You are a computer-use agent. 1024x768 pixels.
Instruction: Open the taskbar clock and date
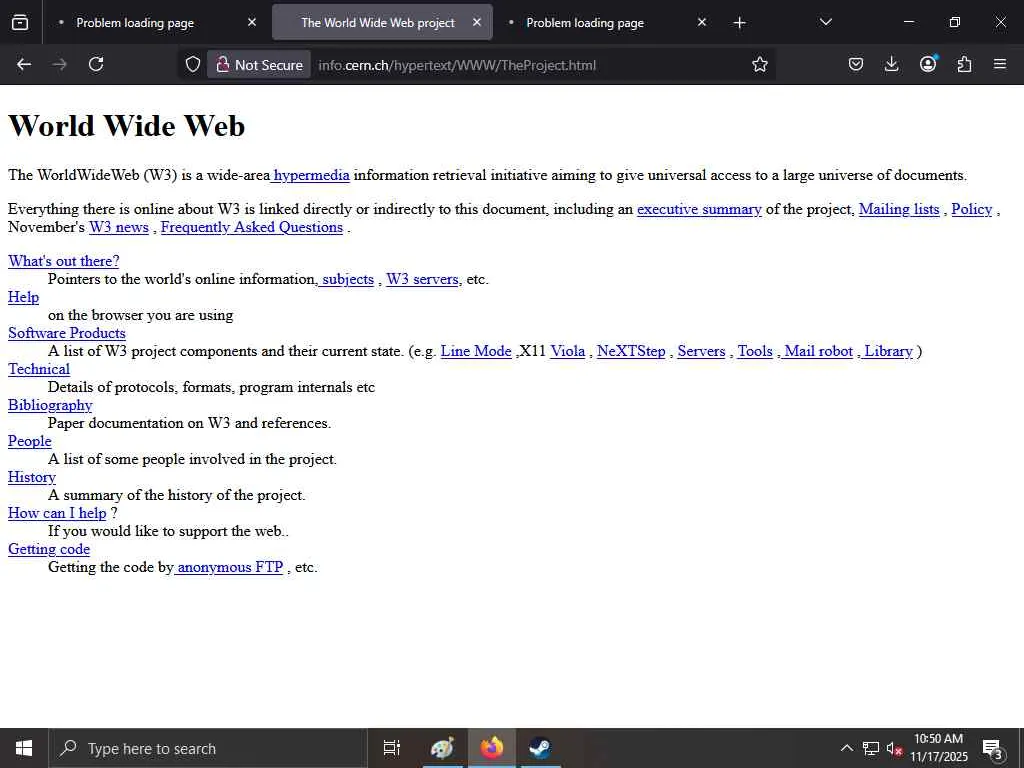pos(938,748)
